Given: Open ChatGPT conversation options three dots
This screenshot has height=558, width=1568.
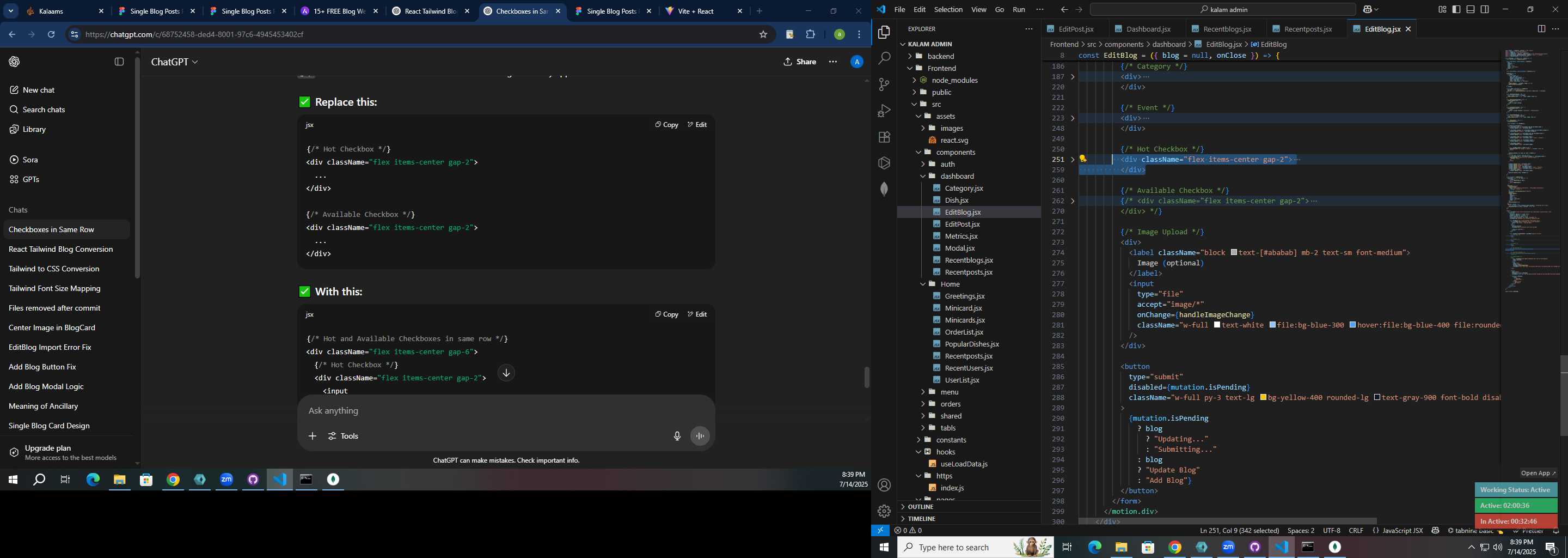Looking at the screenshot, I should [x=832, y=62].
